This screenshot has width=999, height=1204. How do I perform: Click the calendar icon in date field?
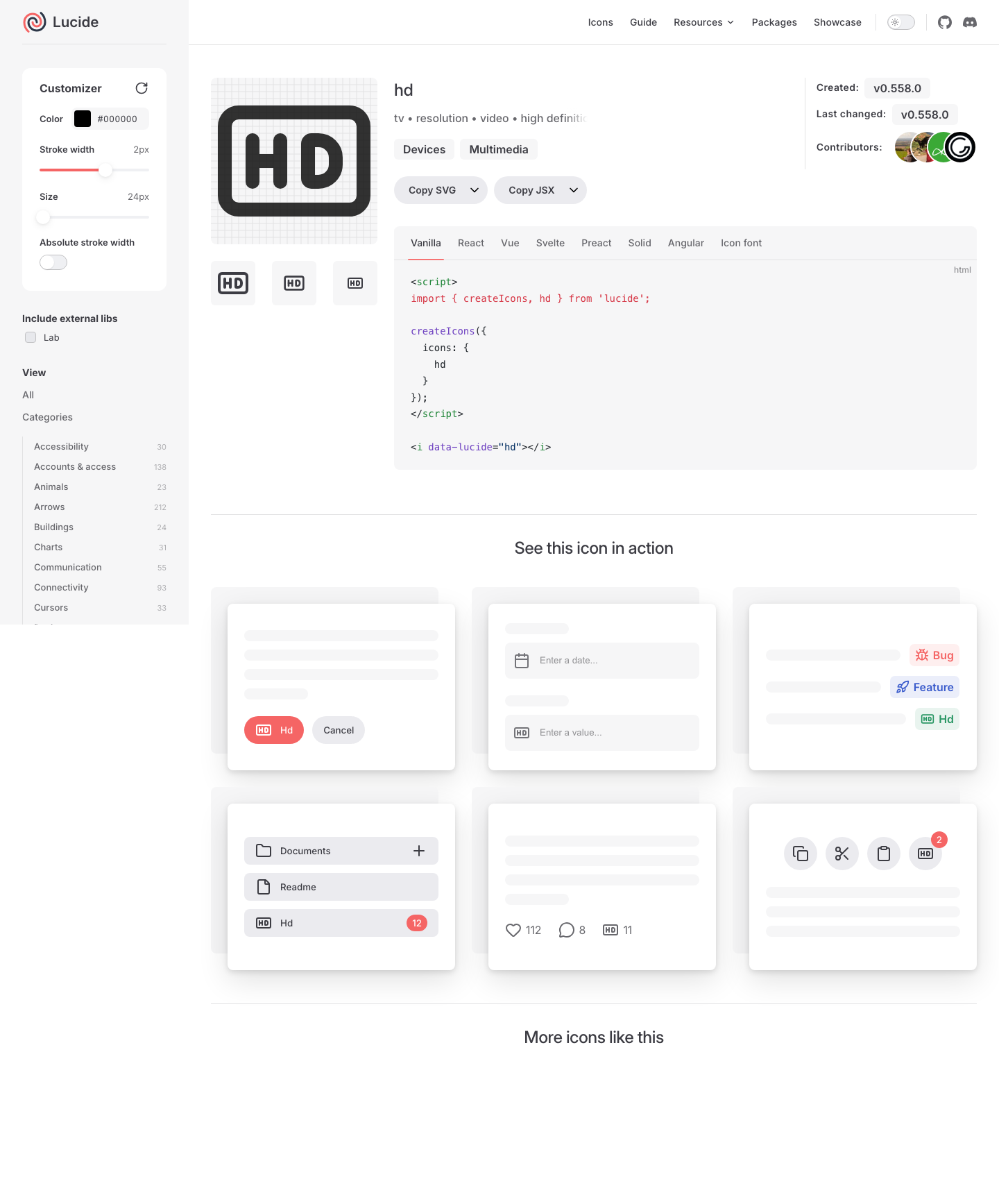coord(522,661)
